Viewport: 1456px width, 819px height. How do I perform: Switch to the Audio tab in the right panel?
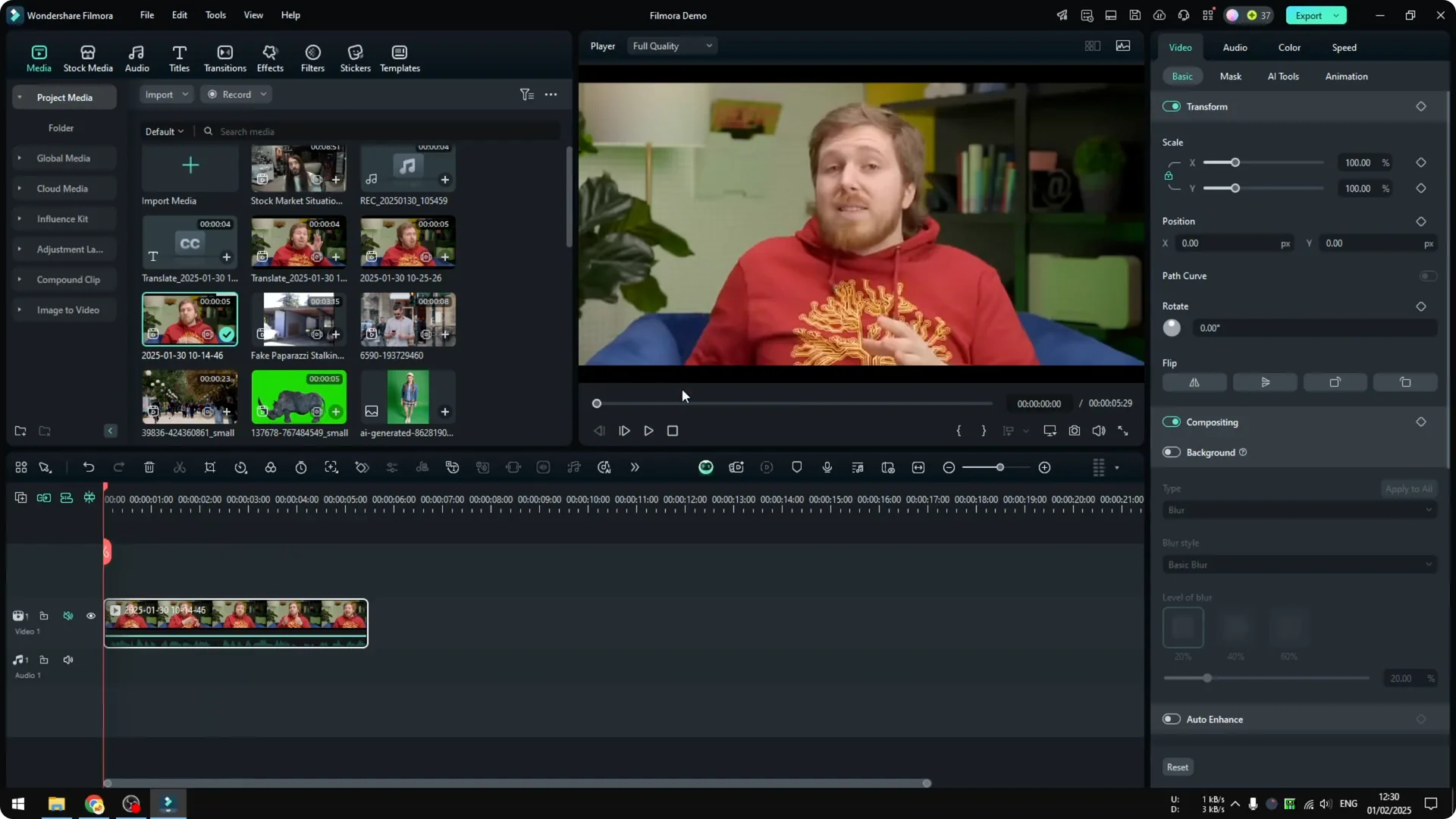(1234, 47)
